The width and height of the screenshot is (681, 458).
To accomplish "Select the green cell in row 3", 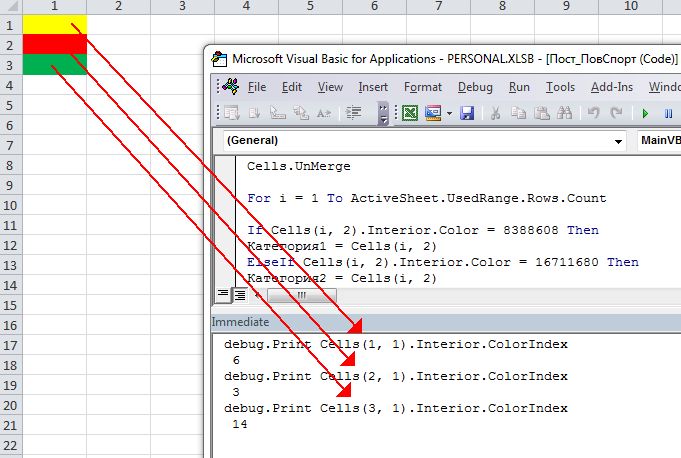I will tap(54, 65).
